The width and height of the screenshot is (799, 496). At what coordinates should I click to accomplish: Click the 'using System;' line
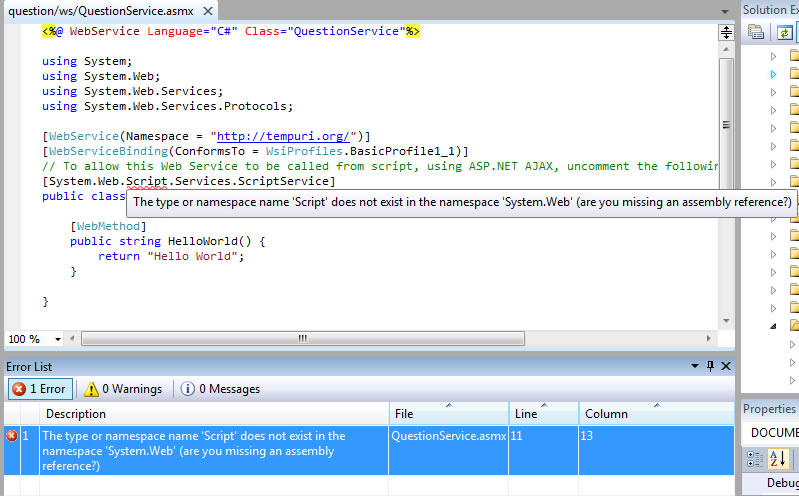(87, 61)
